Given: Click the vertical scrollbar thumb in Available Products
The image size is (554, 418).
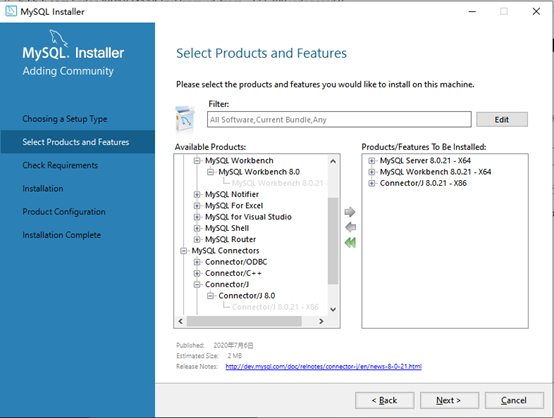Looking at the screenshot, I should coord(332,241).
